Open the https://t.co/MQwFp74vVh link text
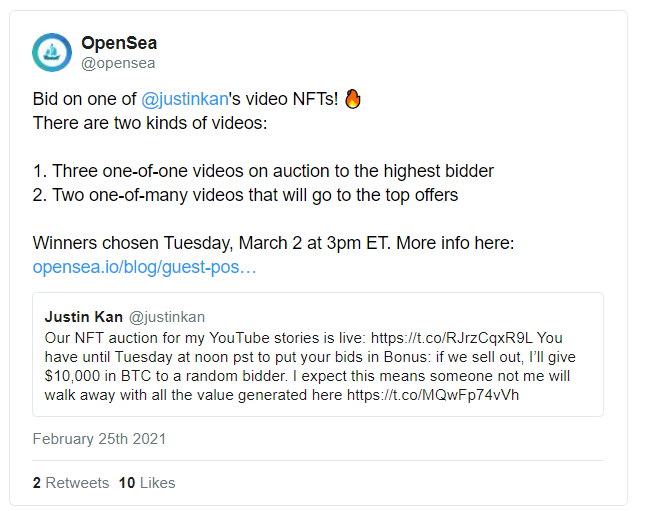Image resolution: width=652 pixels, height=511 pixels. [x=433, y=395]
